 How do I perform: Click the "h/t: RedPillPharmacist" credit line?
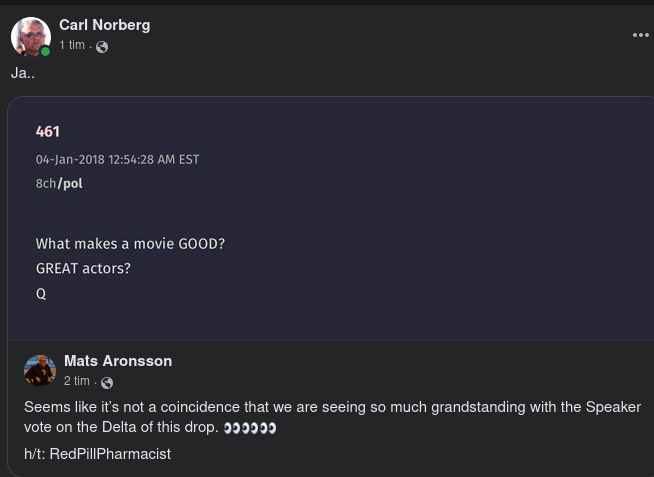tap(97, 454)
